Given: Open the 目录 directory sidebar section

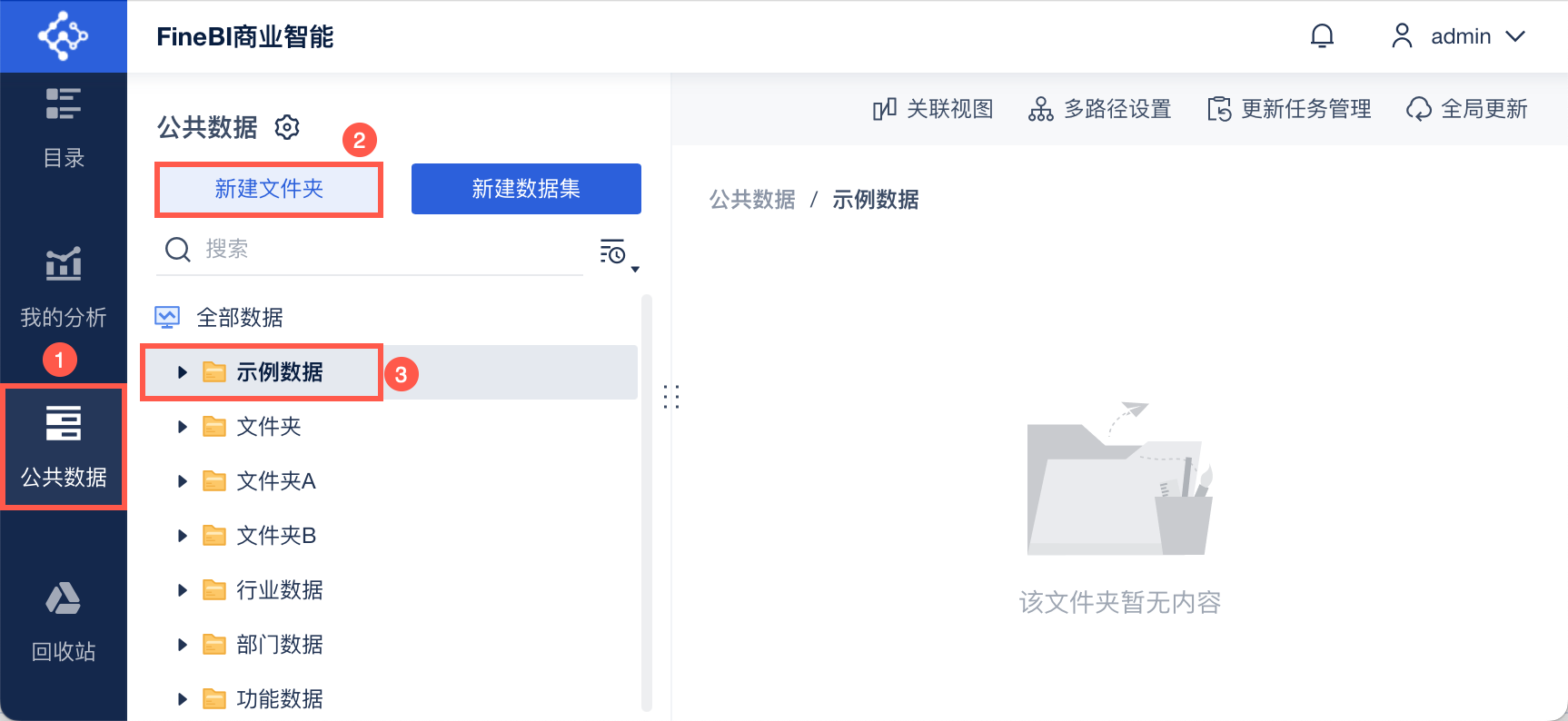Looking at the screenshot, I should tap(64, 127).
